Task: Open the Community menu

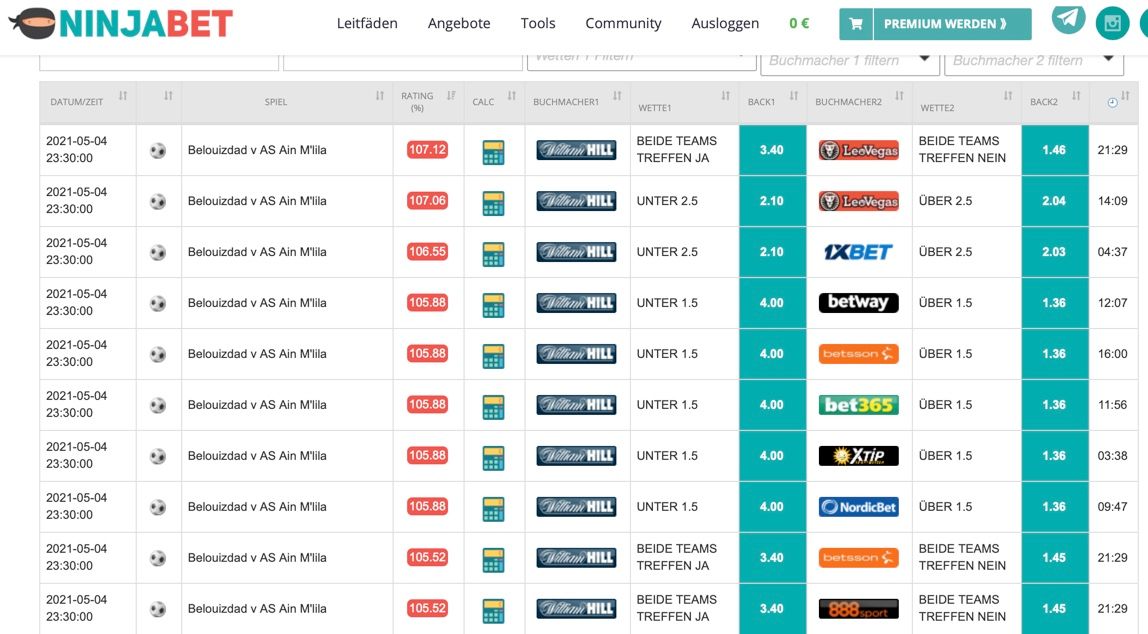Action: (x=623, y=23)
